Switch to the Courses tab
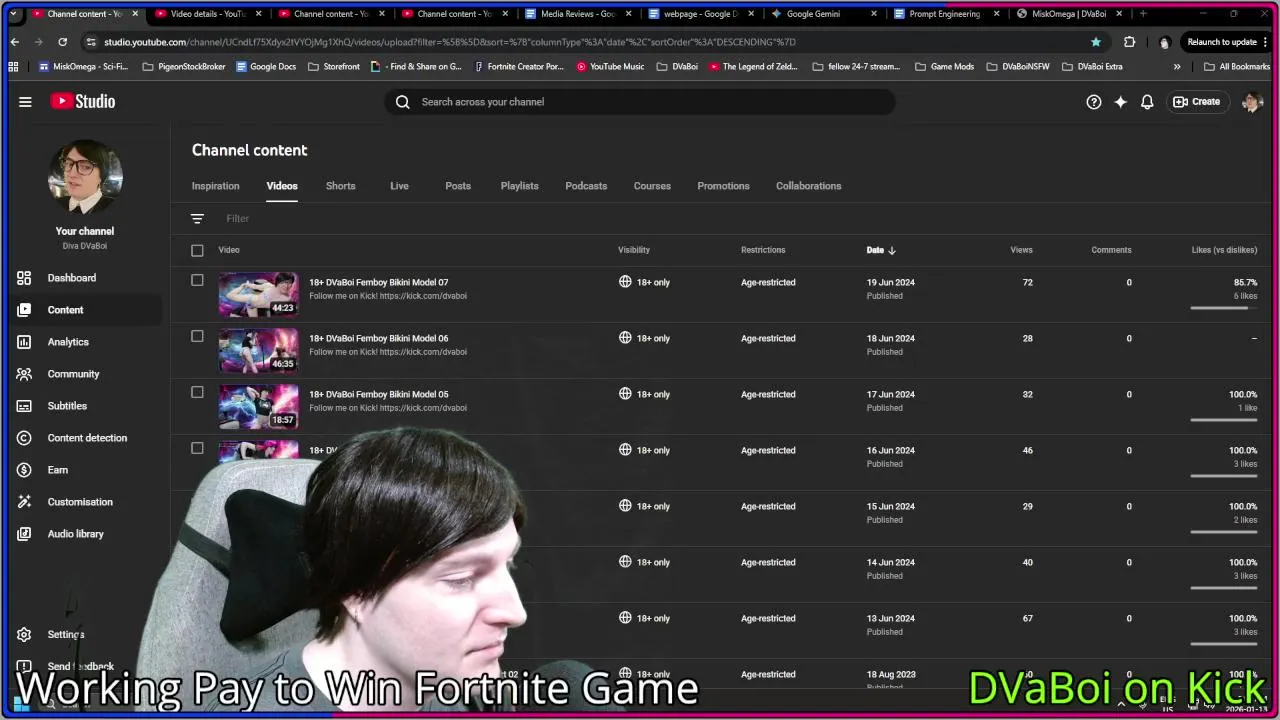Image resolution: width=1280 pixels, height=720 pixels. point(652,186)
